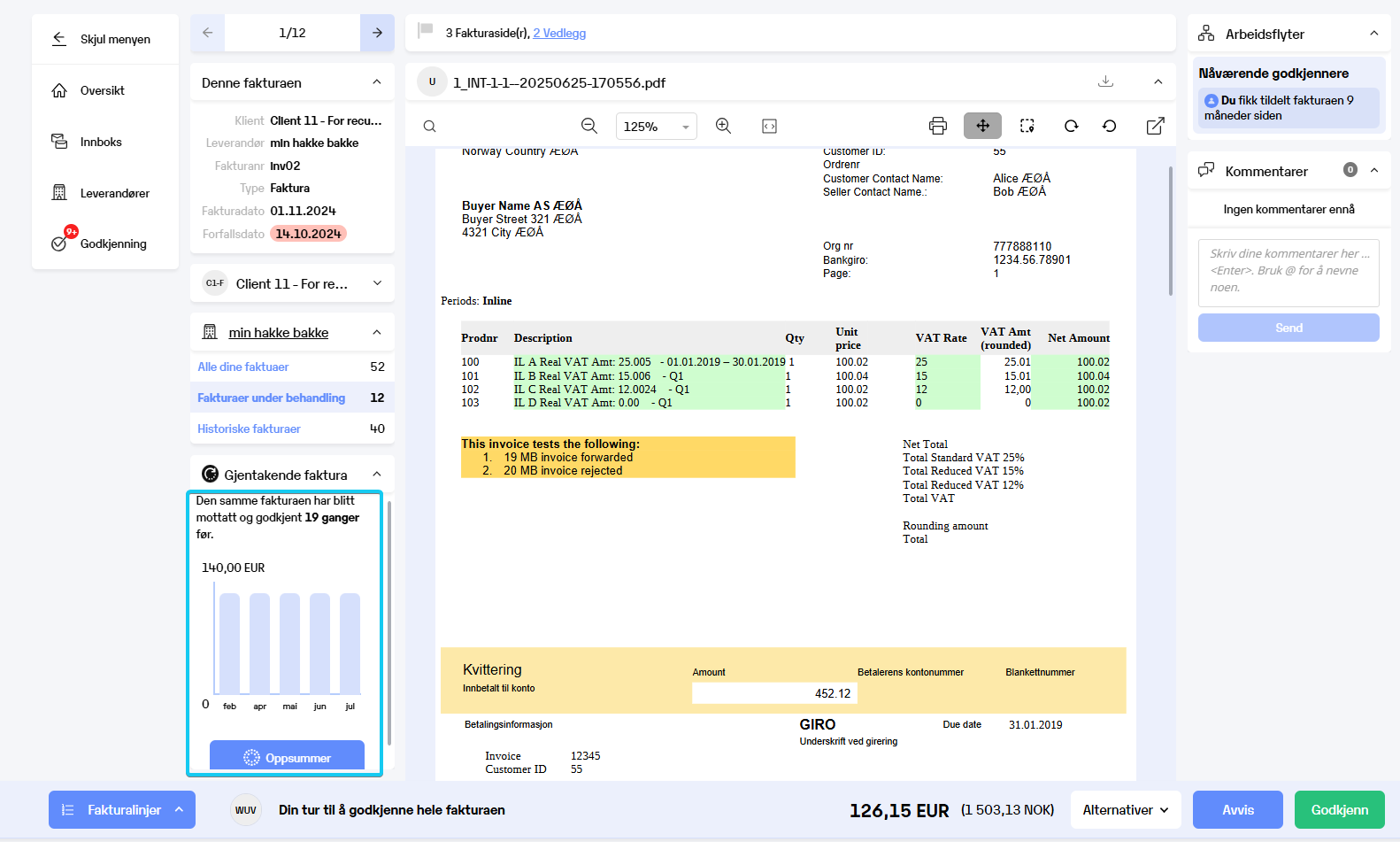This screenshot has width=1400, height=842.
Task: Open invoice PDF in new window
Action: point(1155,126)
